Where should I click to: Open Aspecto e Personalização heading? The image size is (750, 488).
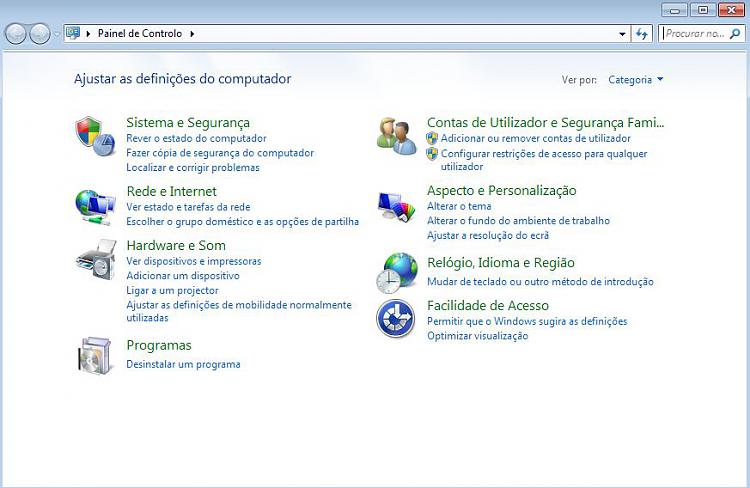click(x=502, y=190)
